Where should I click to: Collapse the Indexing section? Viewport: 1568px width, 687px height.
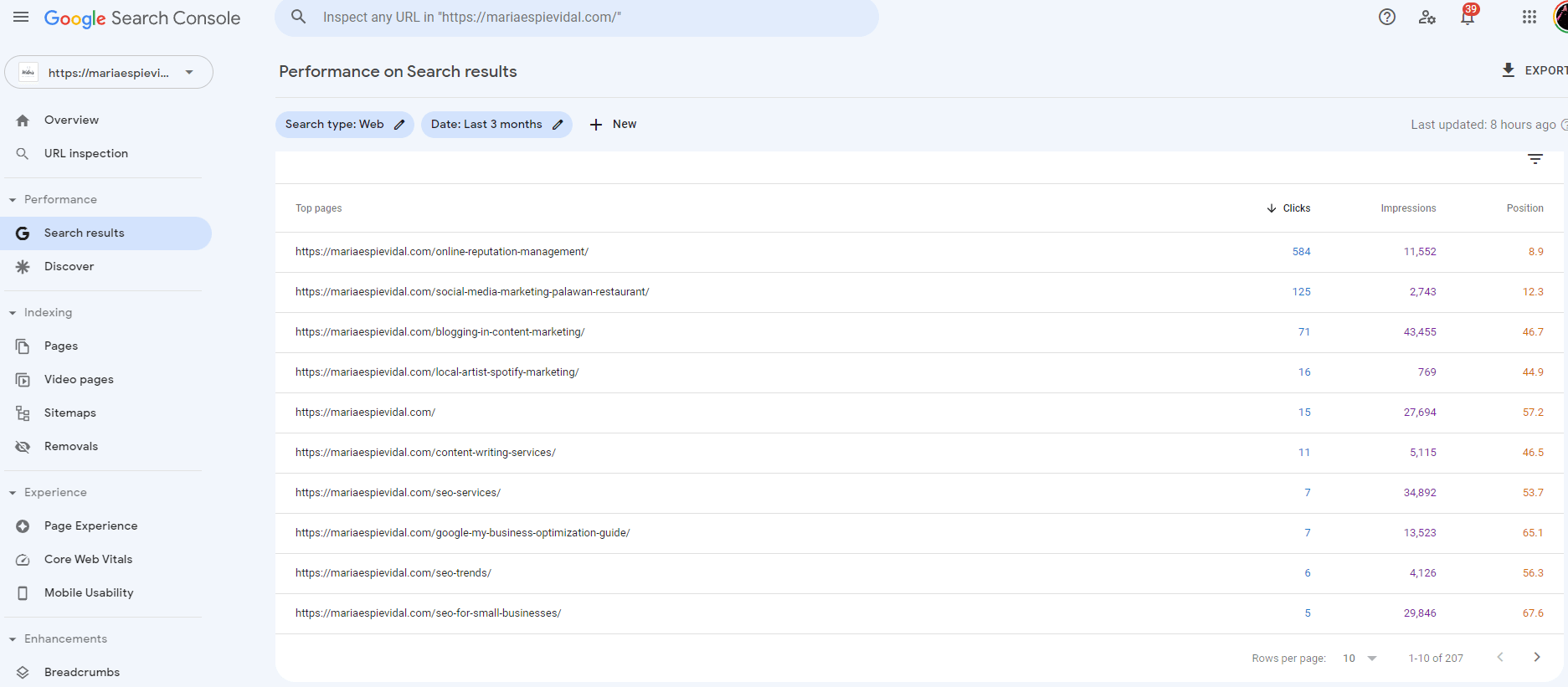13,313
